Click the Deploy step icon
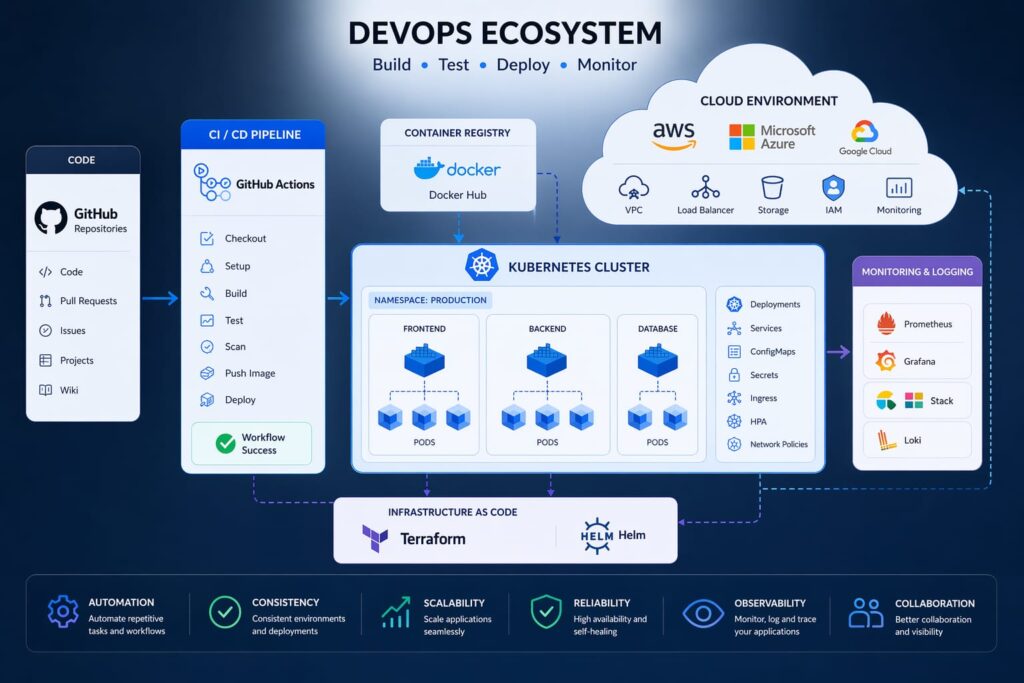This screenshot has height=683, width=1024. [x=207, y=400]
